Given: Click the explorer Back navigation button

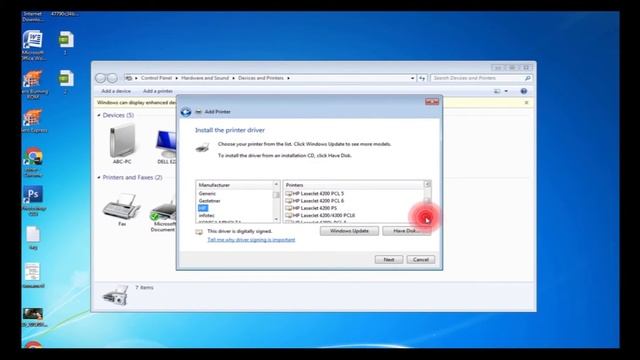Looking at the screenshot, I should 100,78.
